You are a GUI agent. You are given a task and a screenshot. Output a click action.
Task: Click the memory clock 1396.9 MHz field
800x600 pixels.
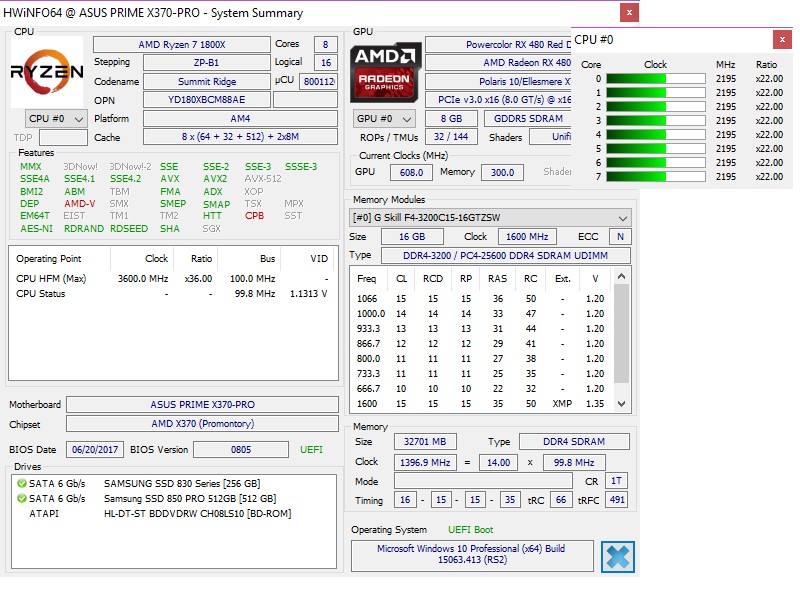click(425, 463)
